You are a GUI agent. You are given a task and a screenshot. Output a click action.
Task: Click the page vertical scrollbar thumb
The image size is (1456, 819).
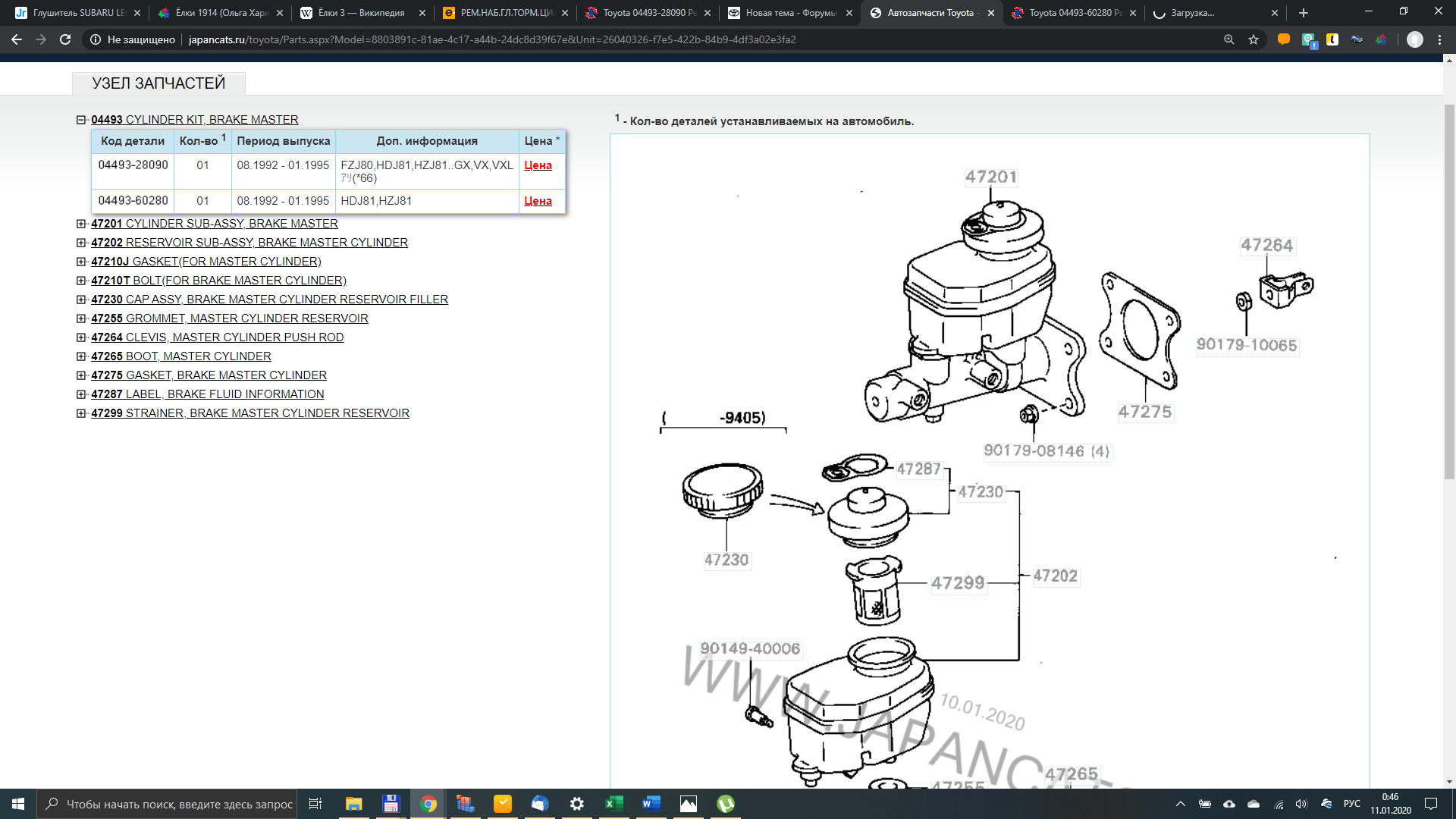(x=1449, y=292)
